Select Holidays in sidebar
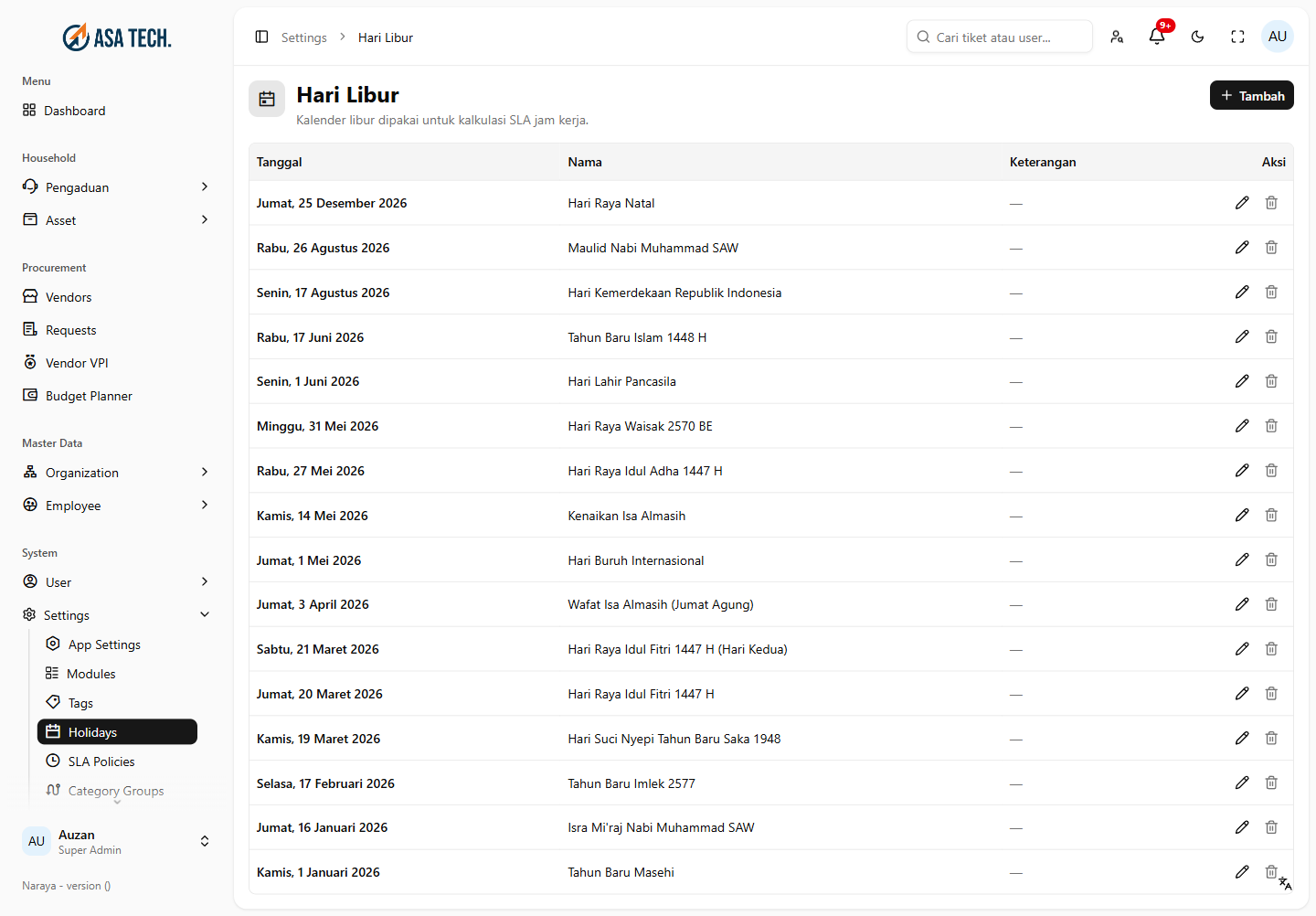 point(117,732)
